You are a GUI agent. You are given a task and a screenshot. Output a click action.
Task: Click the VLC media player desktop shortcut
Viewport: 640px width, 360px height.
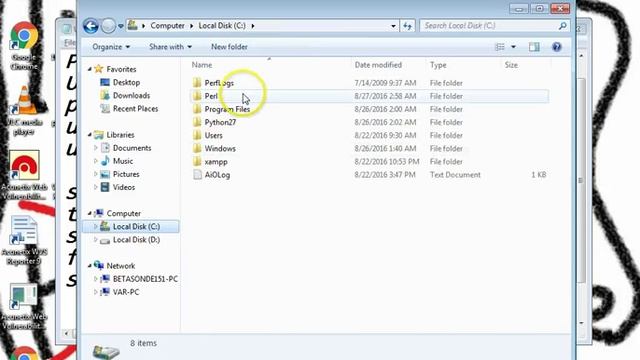click(24, 111)
